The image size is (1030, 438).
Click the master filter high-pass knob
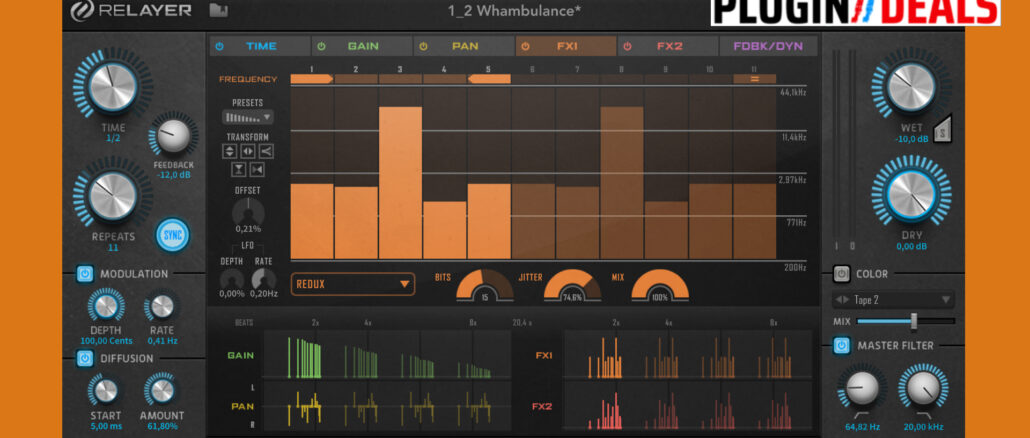(862, 387)
